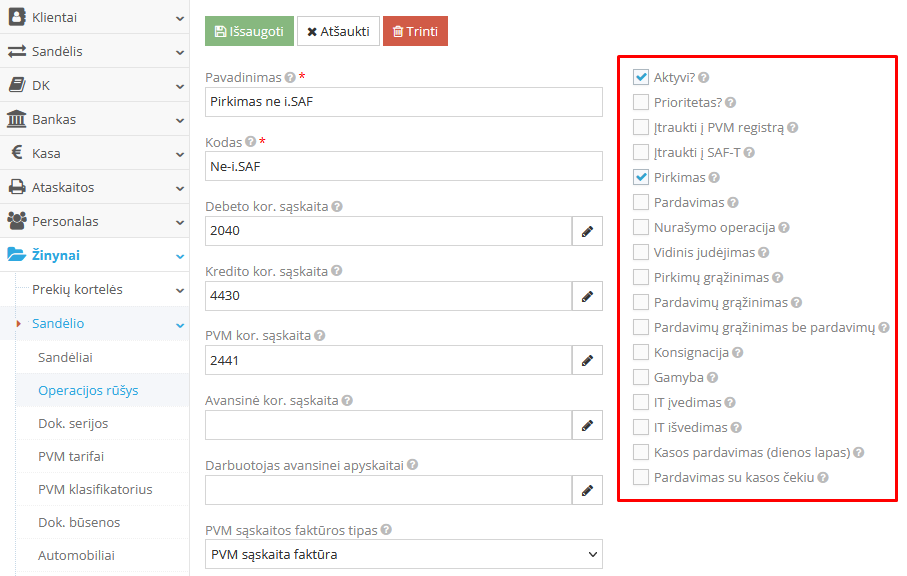This screenshot has height=576, width=907.
Task: Tick the Pardavimas checkbox
Action: pyautogui.click(x=641, y=202)
